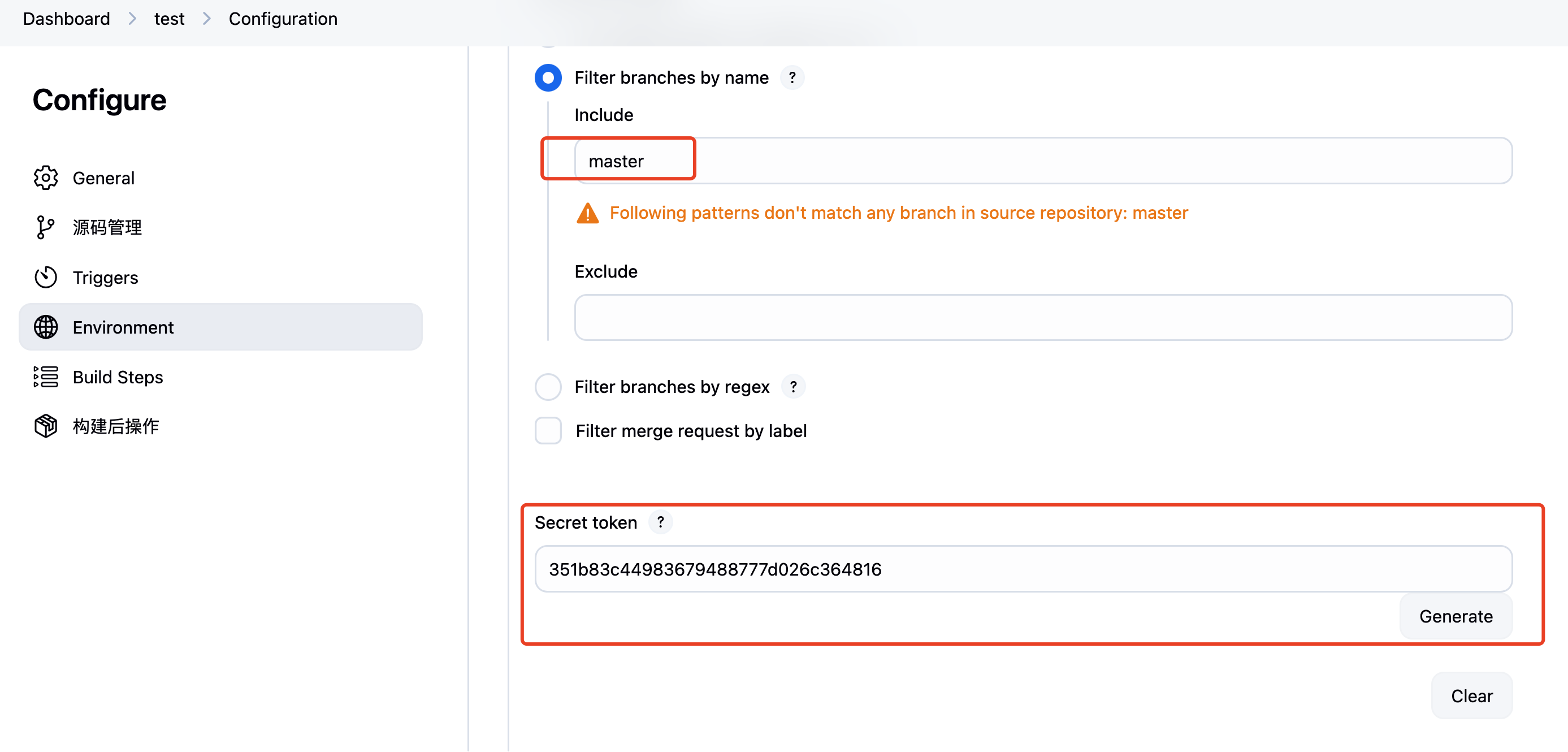Open help for Filter branches by name
The height and width of the screenshot is (752, 1568).
pos(792,77)
